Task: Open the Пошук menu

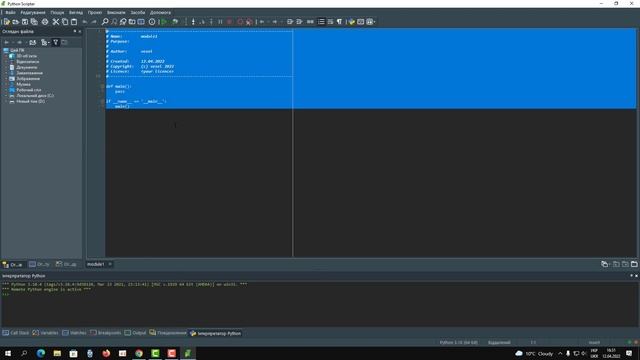Action: pyautogui.click(x=57, y=13)
